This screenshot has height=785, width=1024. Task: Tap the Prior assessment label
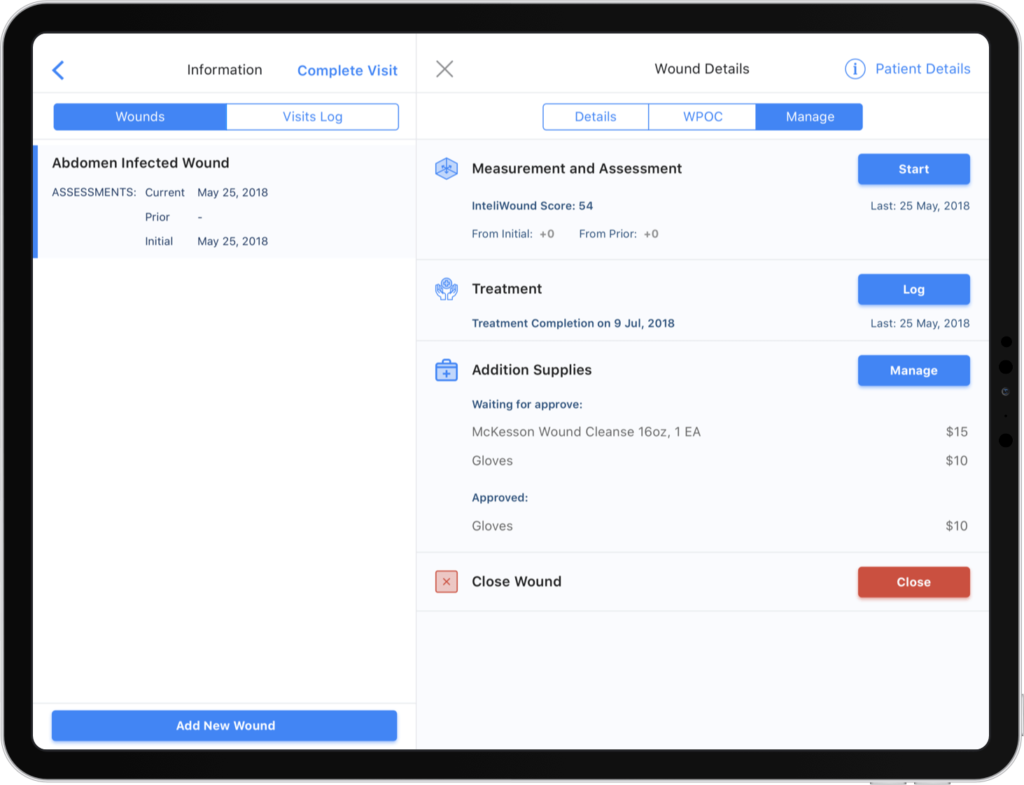157,217
